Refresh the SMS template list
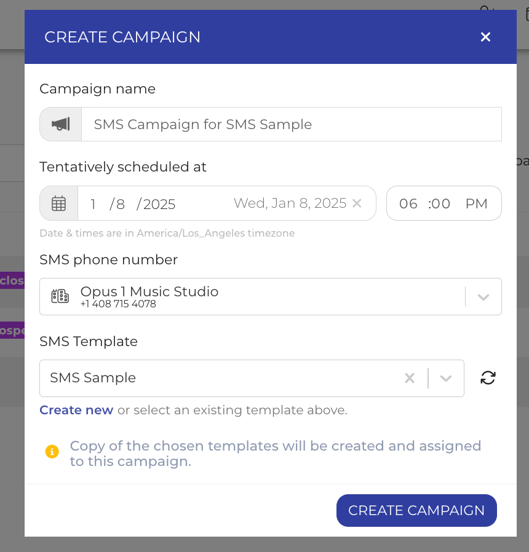Viewport: 529px width, 552px height. 488,378
